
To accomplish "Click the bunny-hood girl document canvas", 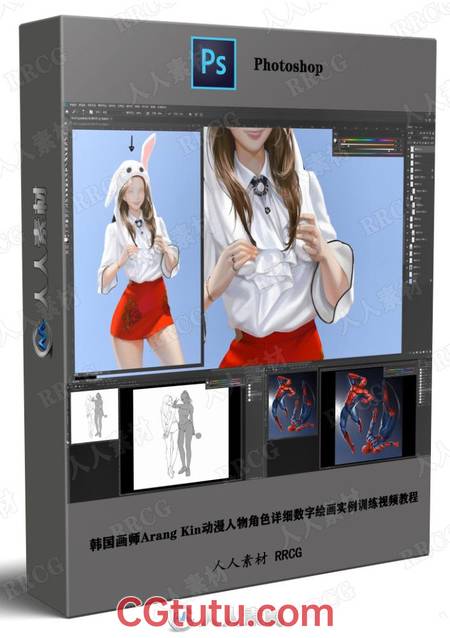I will click(x=138, y=248).
